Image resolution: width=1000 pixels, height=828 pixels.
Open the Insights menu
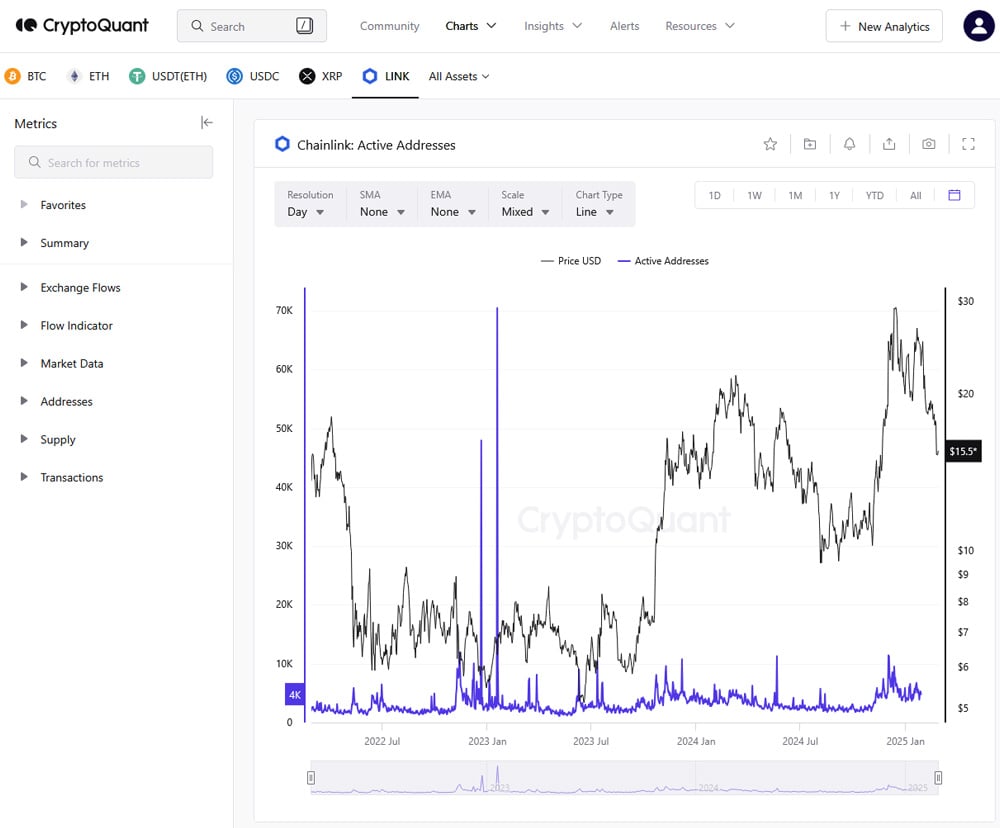coord(552,26)
